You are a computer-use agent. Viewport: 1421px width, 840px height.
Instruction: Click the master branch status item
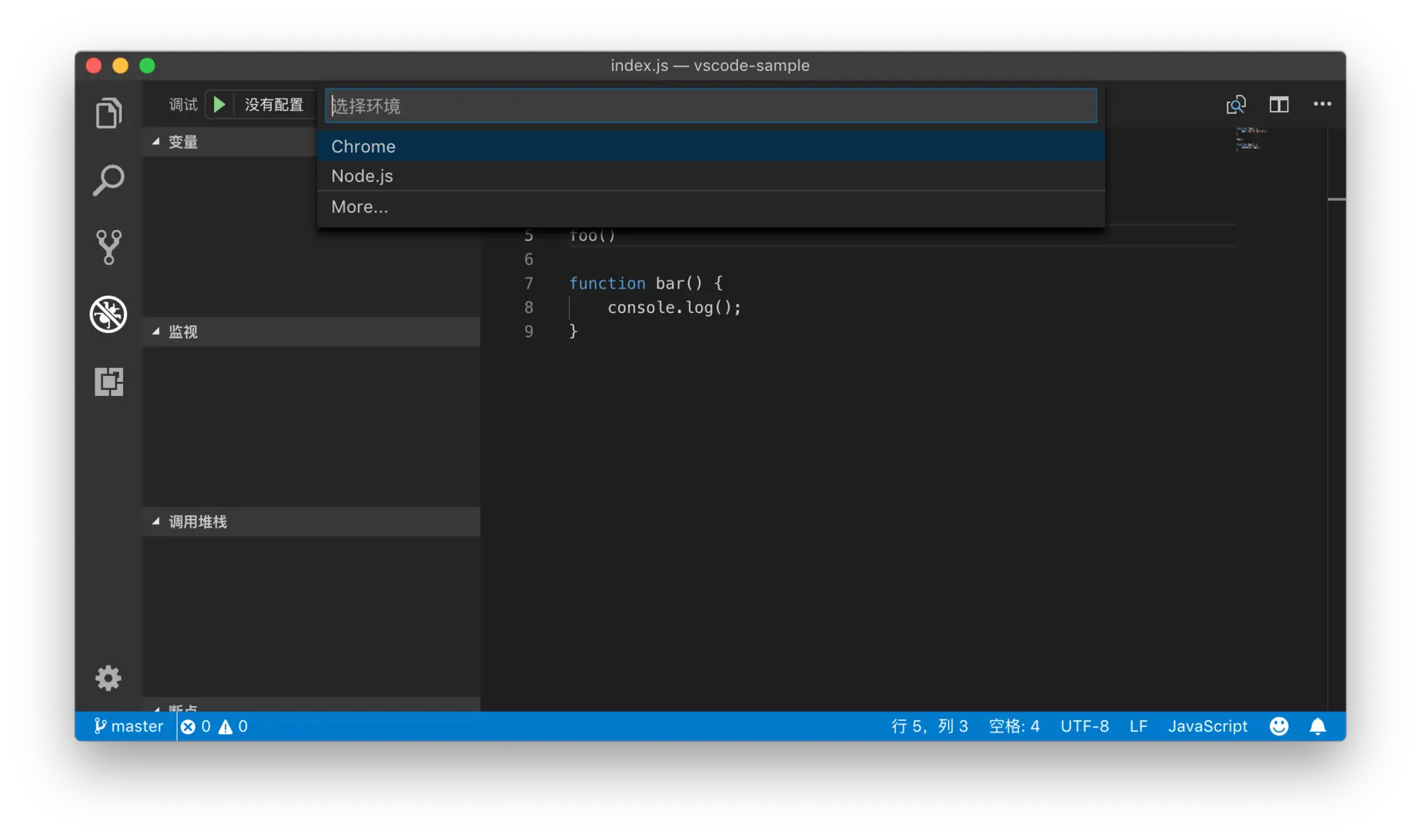coord(129,726)
